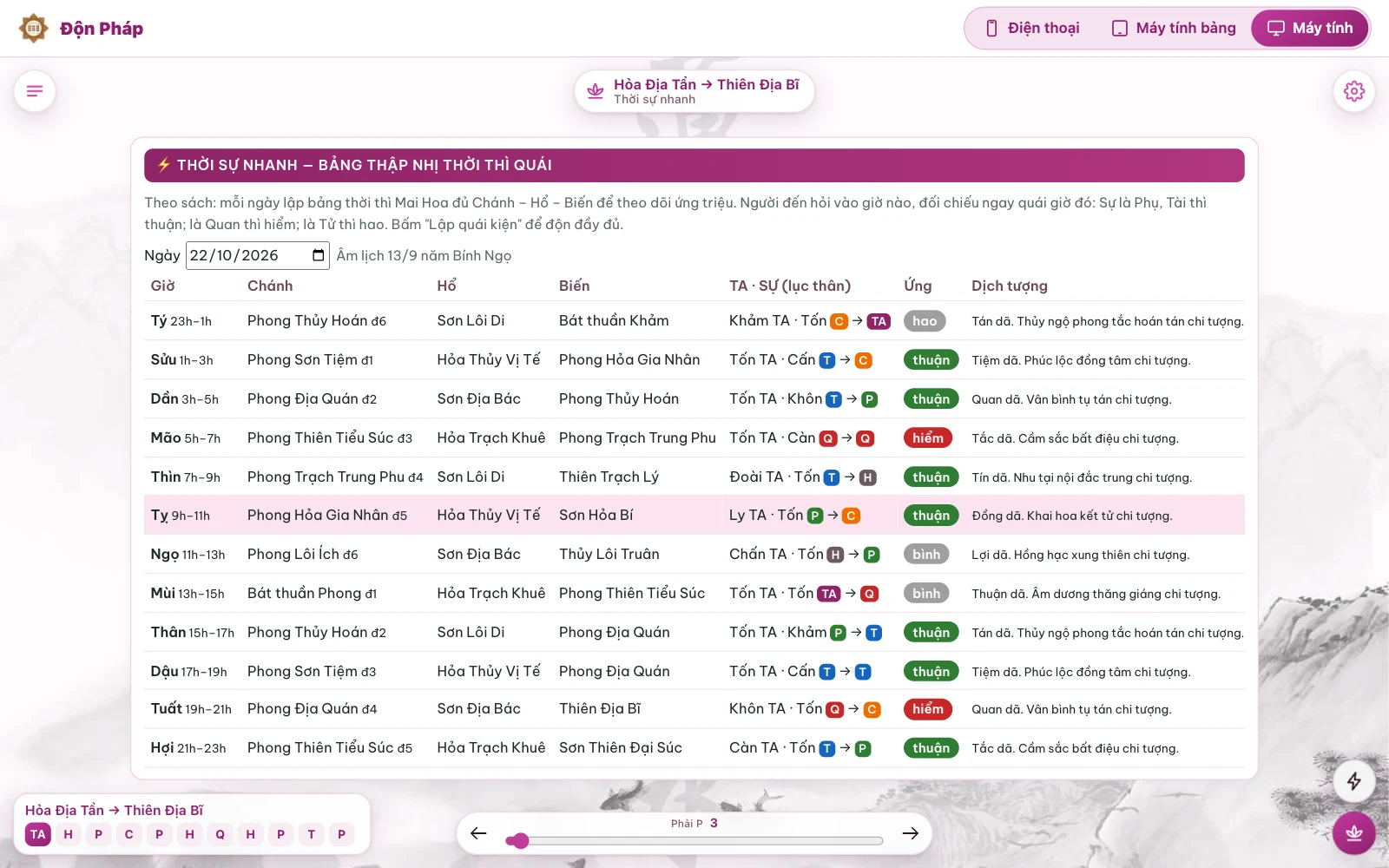Viewport: 1389px width, 868px height.
Task: Click the Độn Pháp title text
Action: [x=102, y=29]
